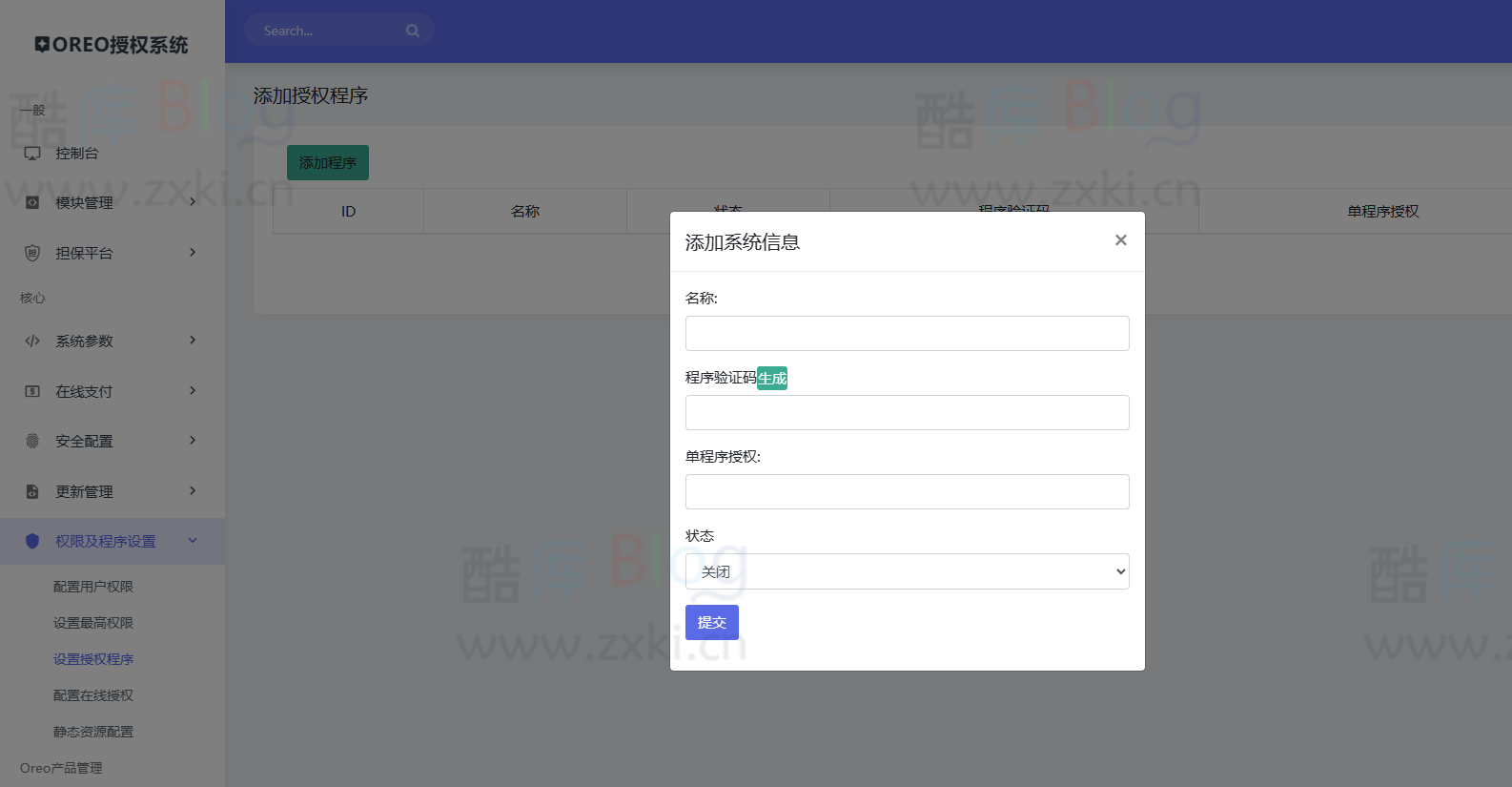This screenshot has height=787, width=1512.
Task: Click the ID column header
Action: tap(349, 212)
